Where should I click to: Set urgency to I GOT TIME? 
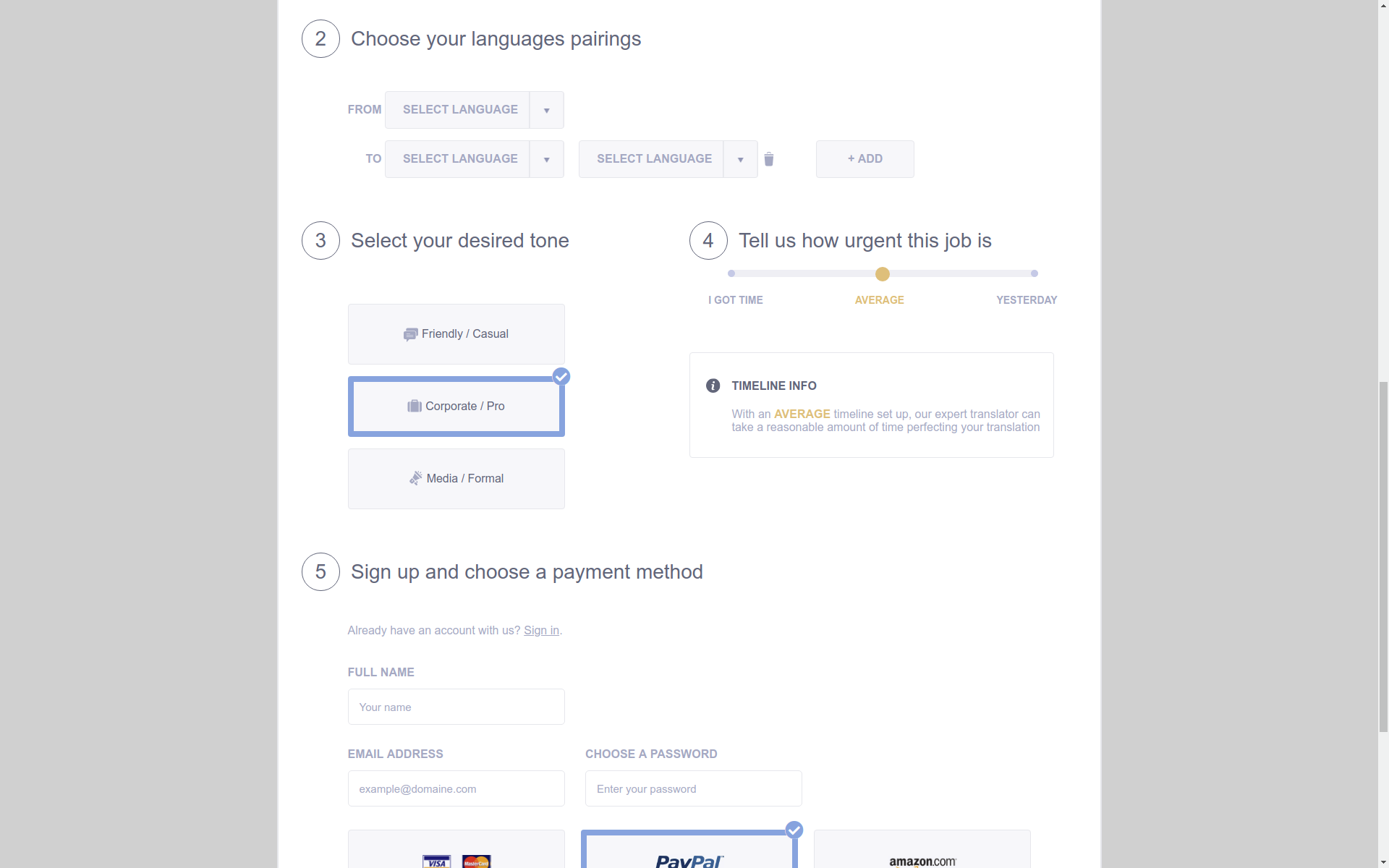click(731, 273)
